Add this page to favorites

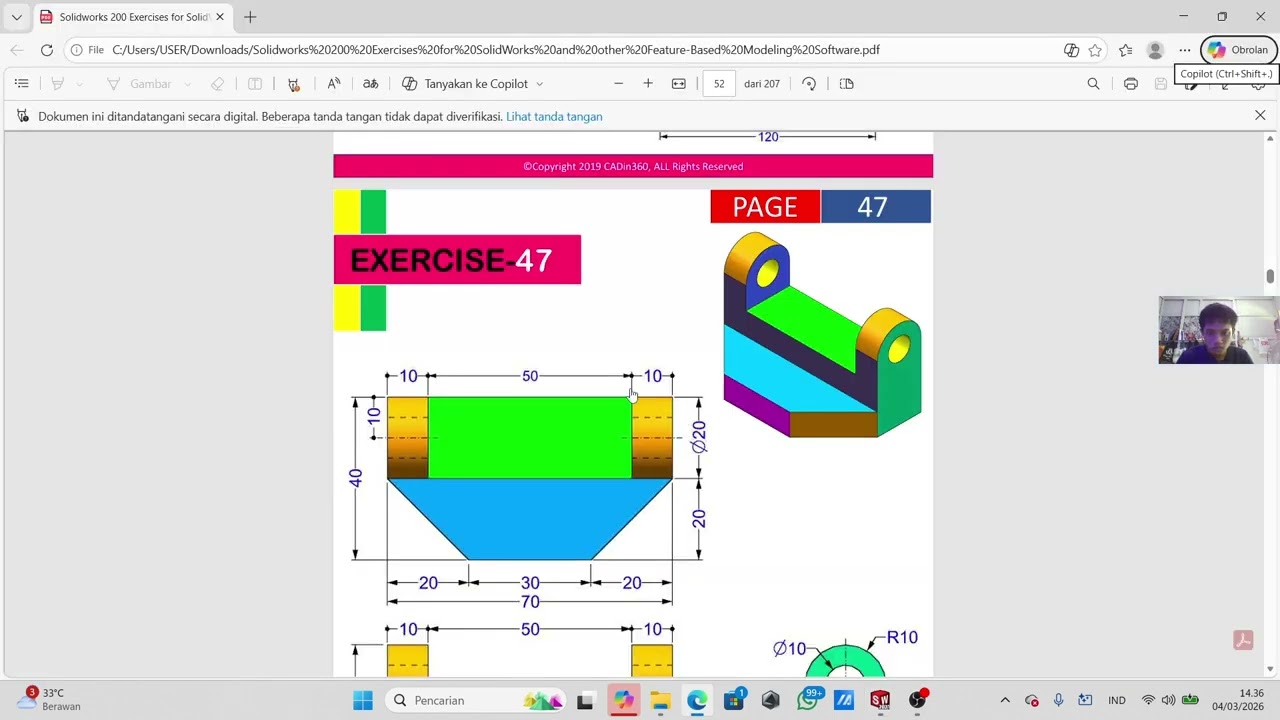tap(1096, 50)
